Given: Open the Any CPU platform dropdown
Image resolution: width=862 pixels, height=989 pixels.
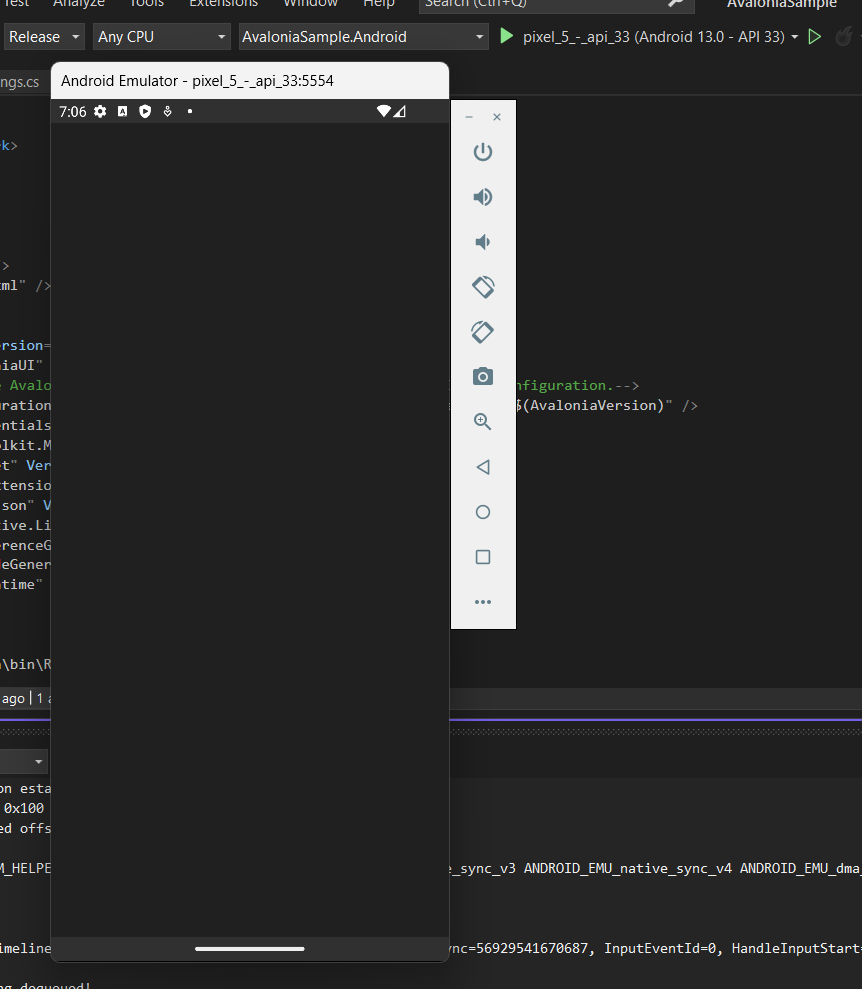Looking at the screenshot, I should (x=161, y=36).
